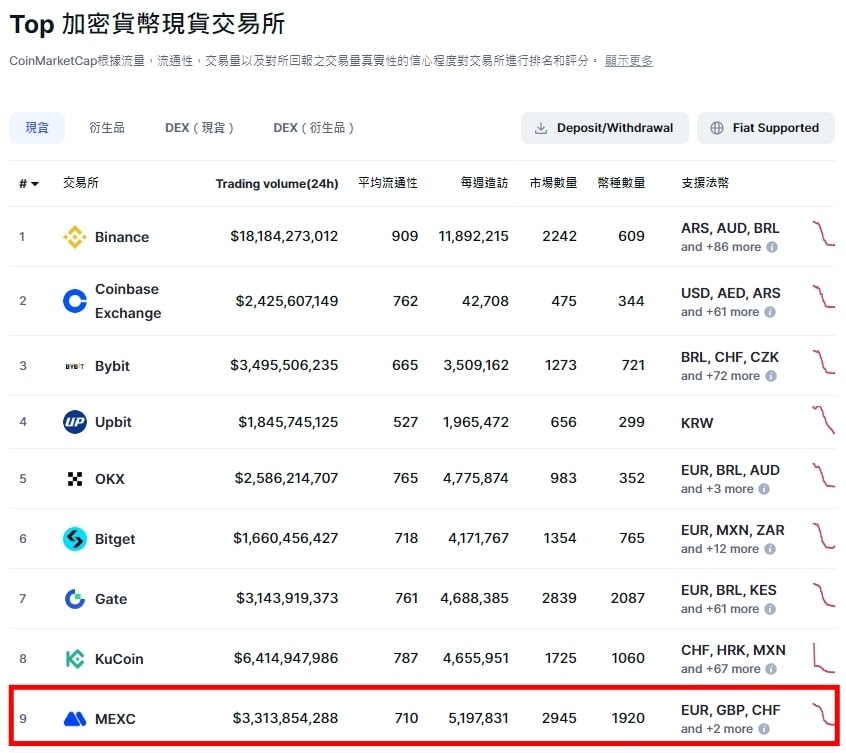Sort by 每週造訪 column header
846x753 pixels.
[x=484, y=183]
